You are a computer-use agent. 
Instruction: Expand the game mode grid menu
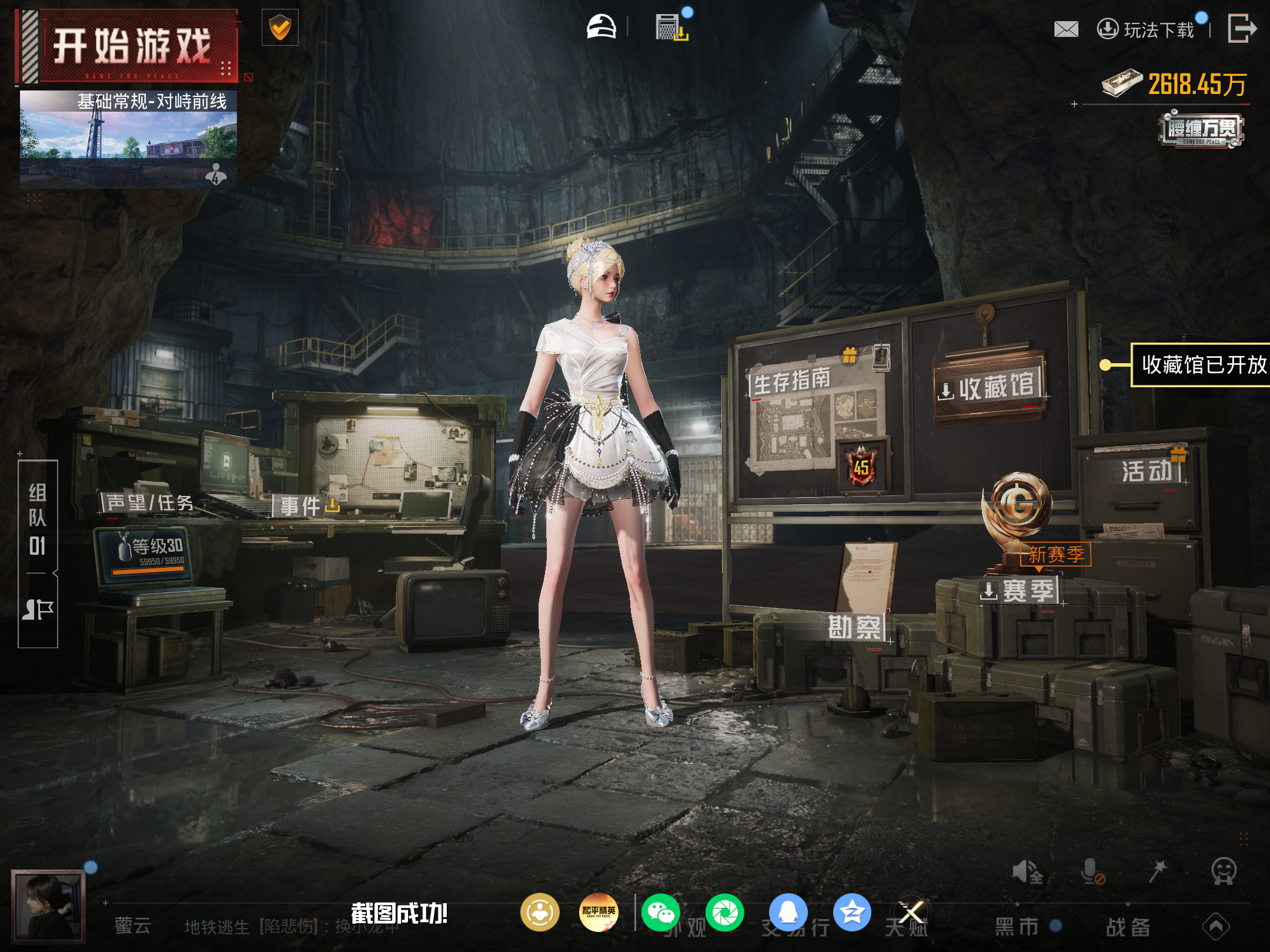click(x=226, y=68)
